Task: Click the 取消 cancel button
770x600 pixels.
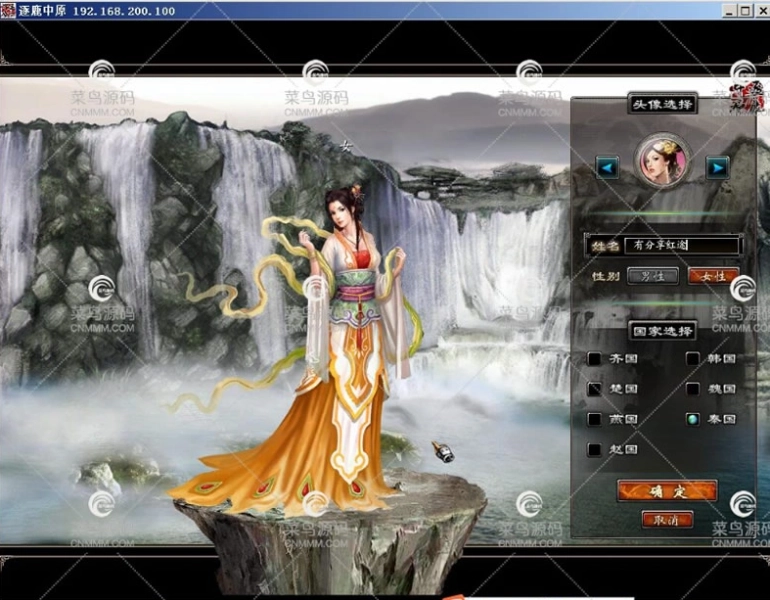Action: (x=667, y=519)
